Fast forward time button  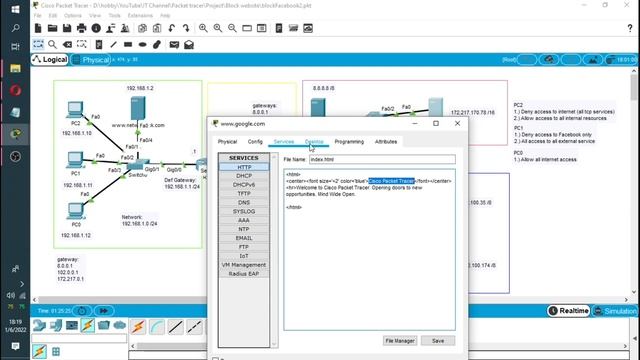point(104,311)
